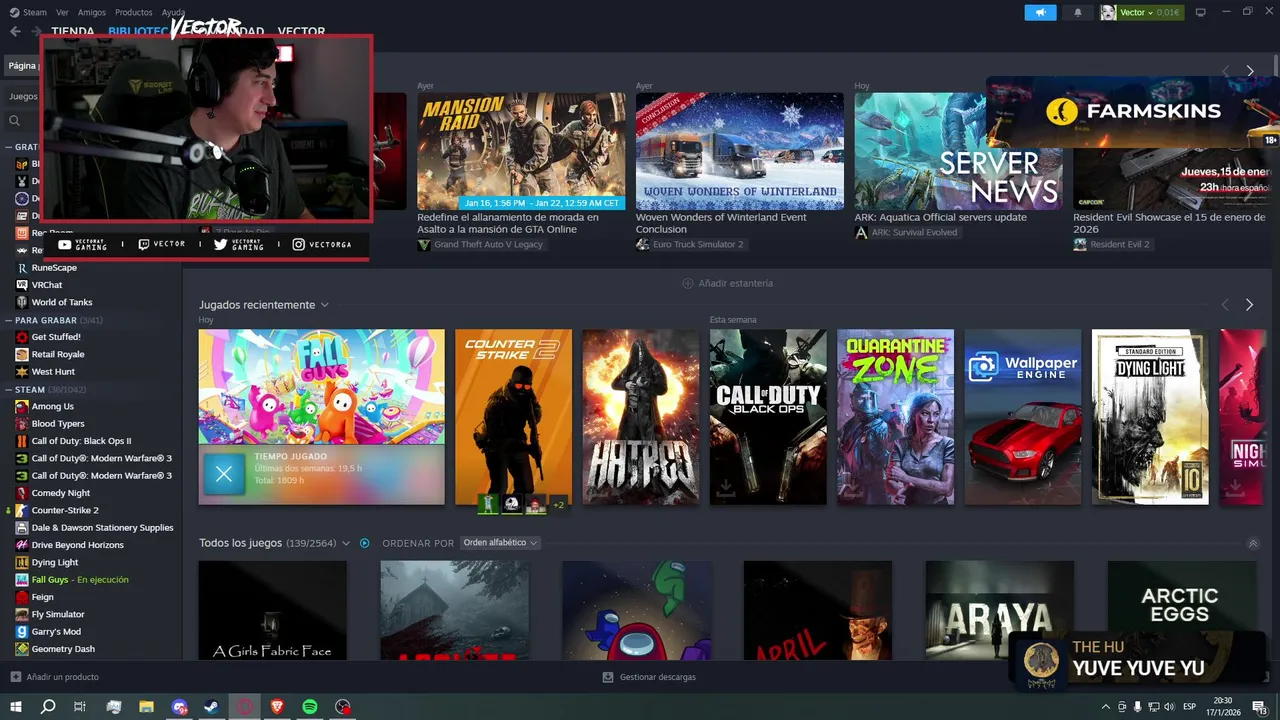This screenshot has height=720, width=1280.
Task: Open the Call of Duty Black Ops cover
Action: 768,417
